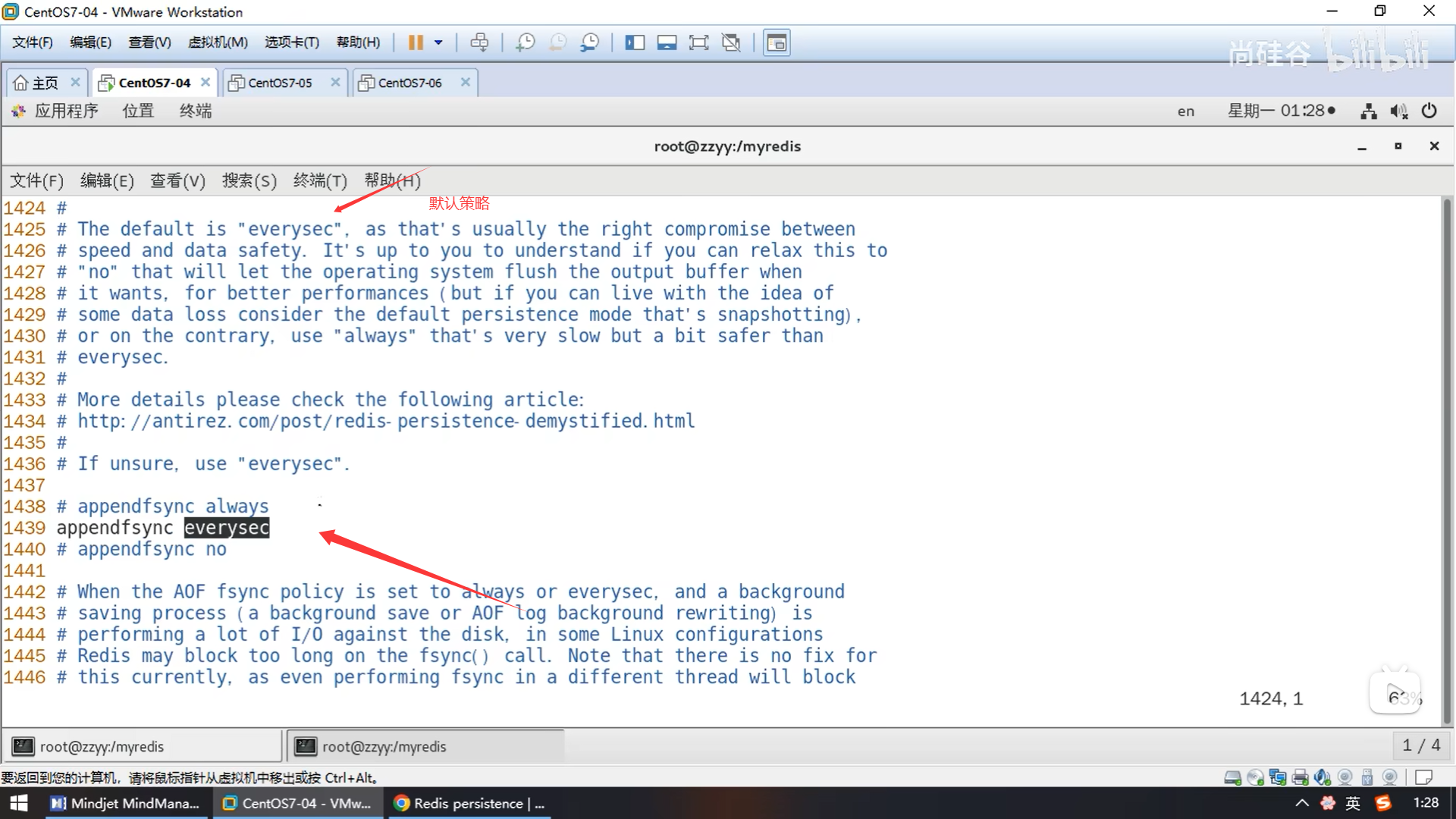Switch to second root@zzyy:/myredis taskbar window

click(425, 746)
